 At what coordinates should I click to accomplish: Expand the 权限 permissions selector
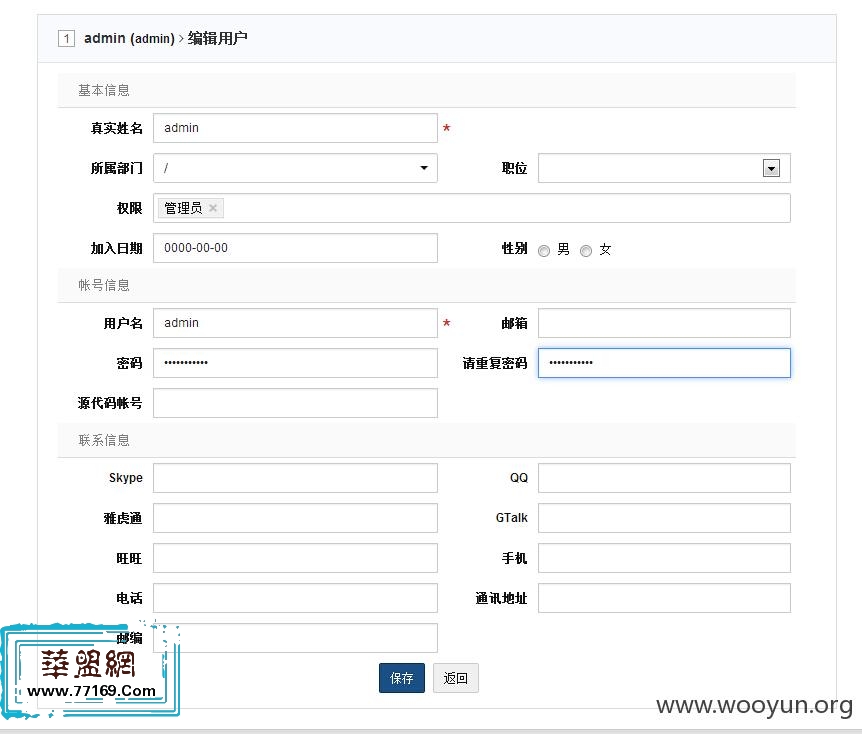point(500,207)
